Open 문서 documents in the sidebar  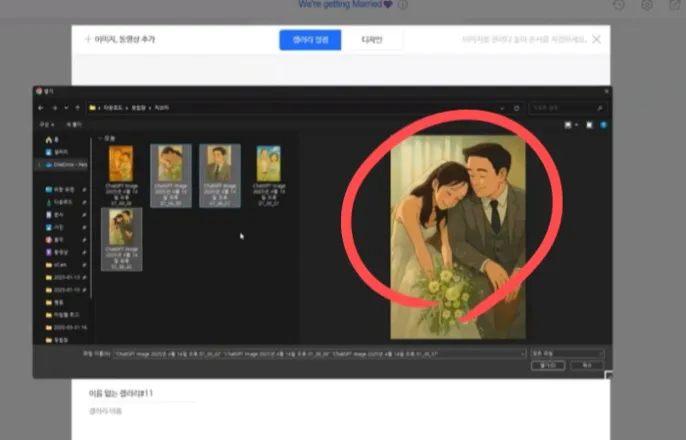pyautogui.click(x=55, y=215)
